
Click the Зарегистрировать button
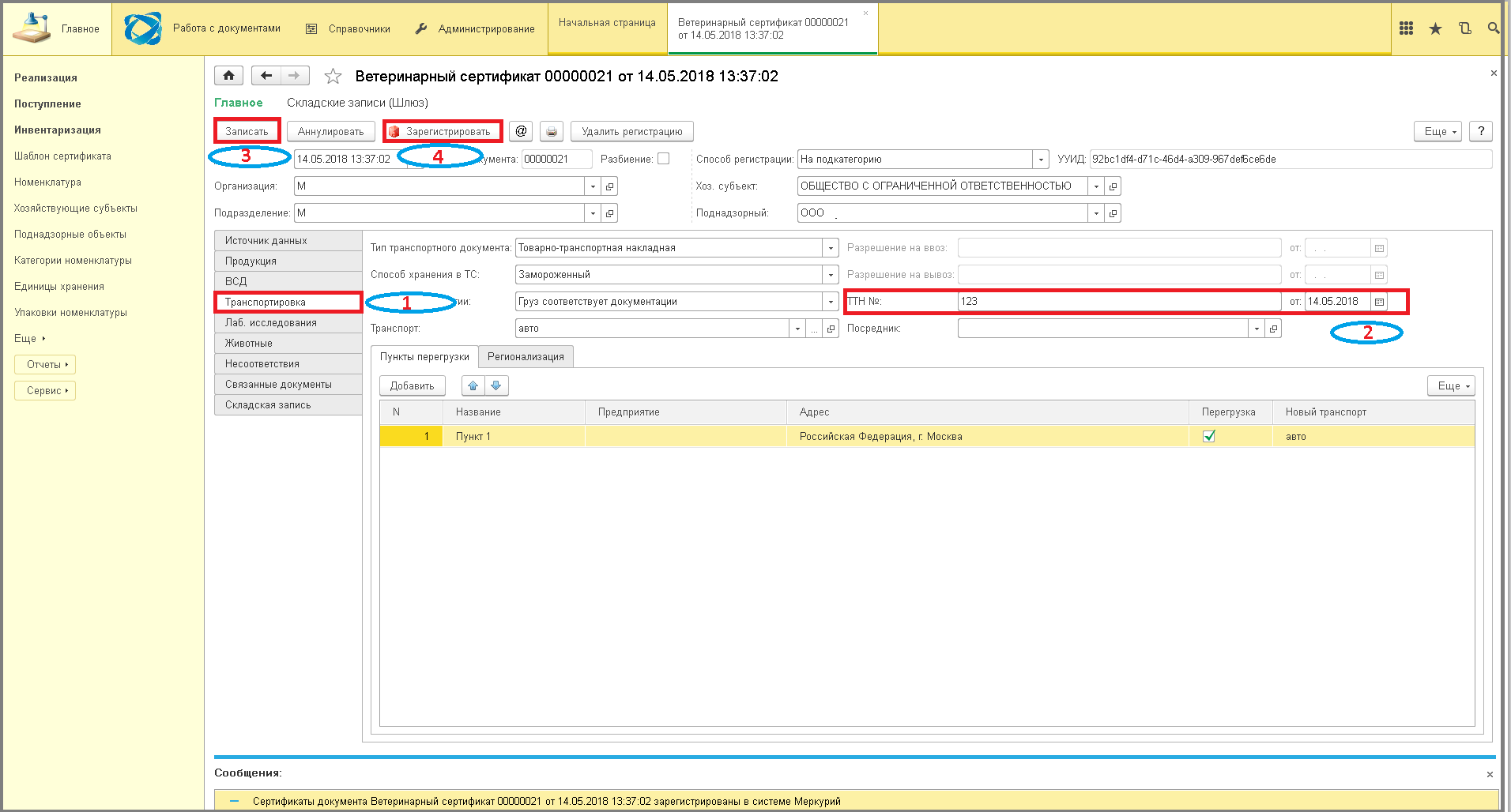[x=443, y=131]
